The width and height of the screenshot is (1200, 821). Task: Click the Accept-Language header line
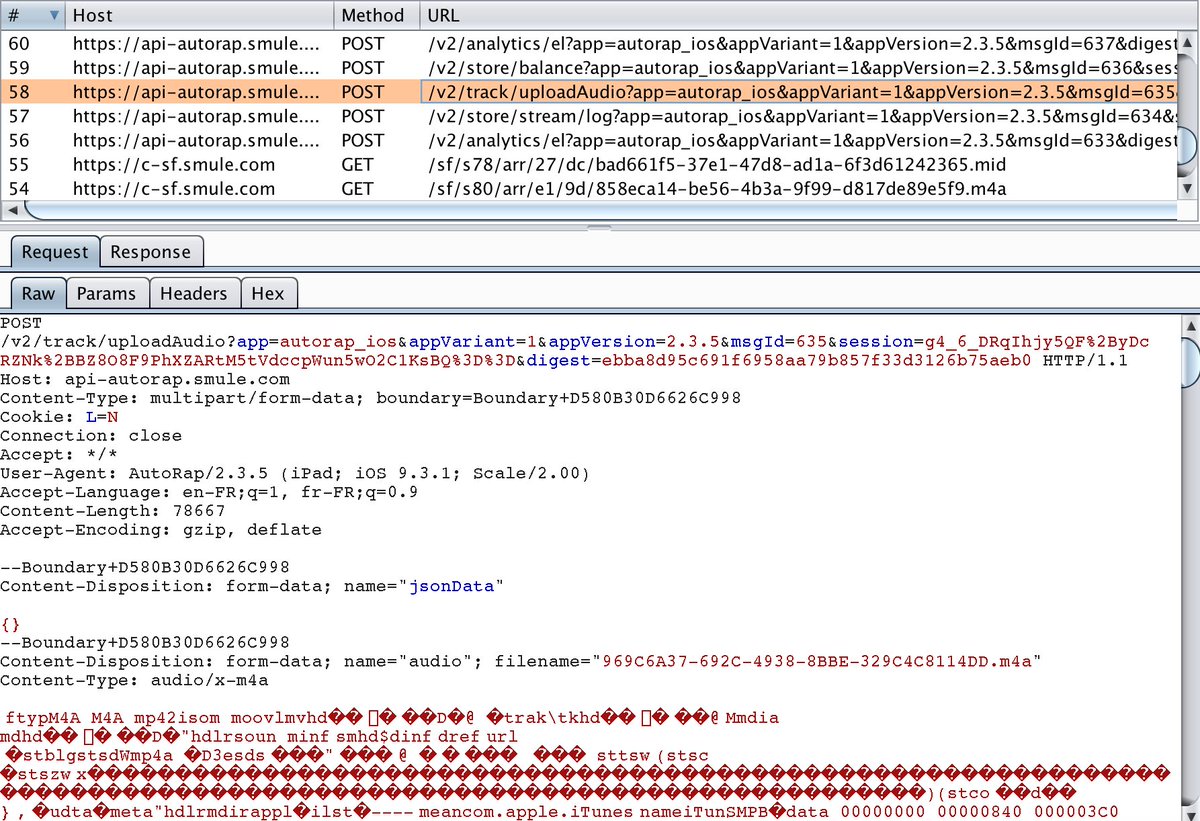click(209, 492)
